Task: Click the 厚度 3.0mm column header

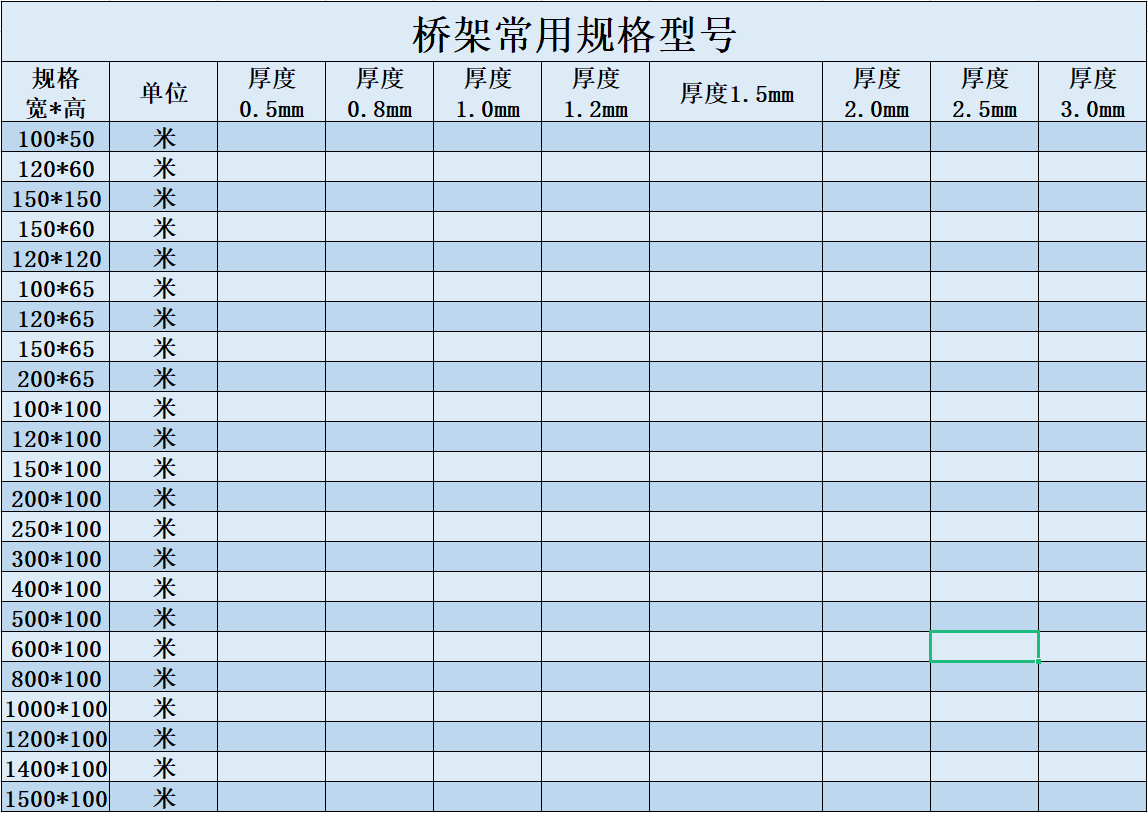Action: 1092,90
